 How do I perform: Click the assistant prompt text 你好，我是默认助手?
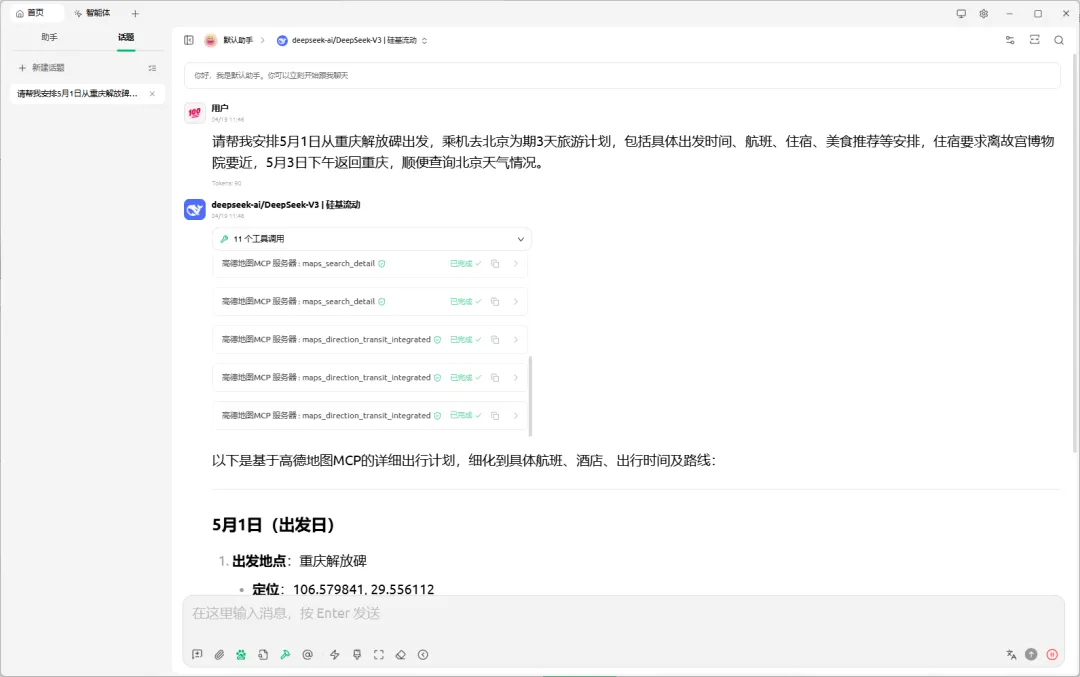pos(271,76)
